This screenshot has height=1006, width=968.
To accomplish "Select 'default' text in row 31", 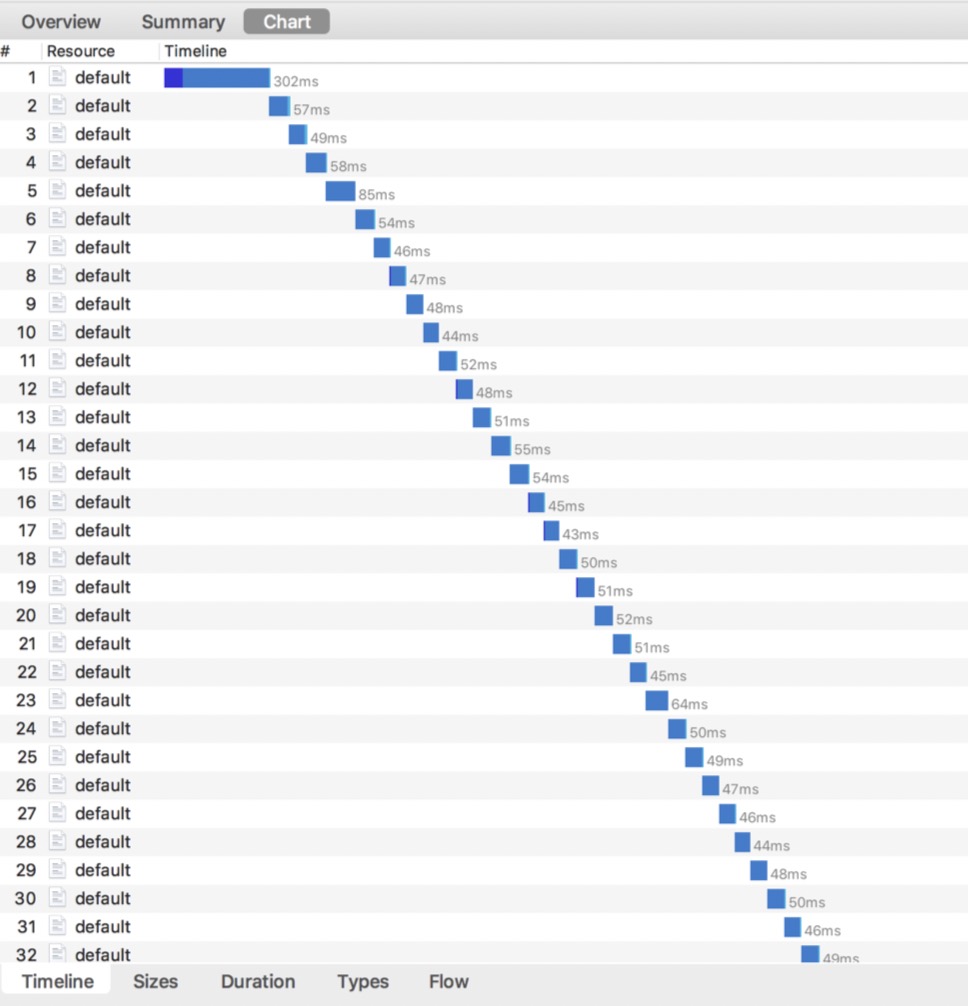I will tap(103, 926).
